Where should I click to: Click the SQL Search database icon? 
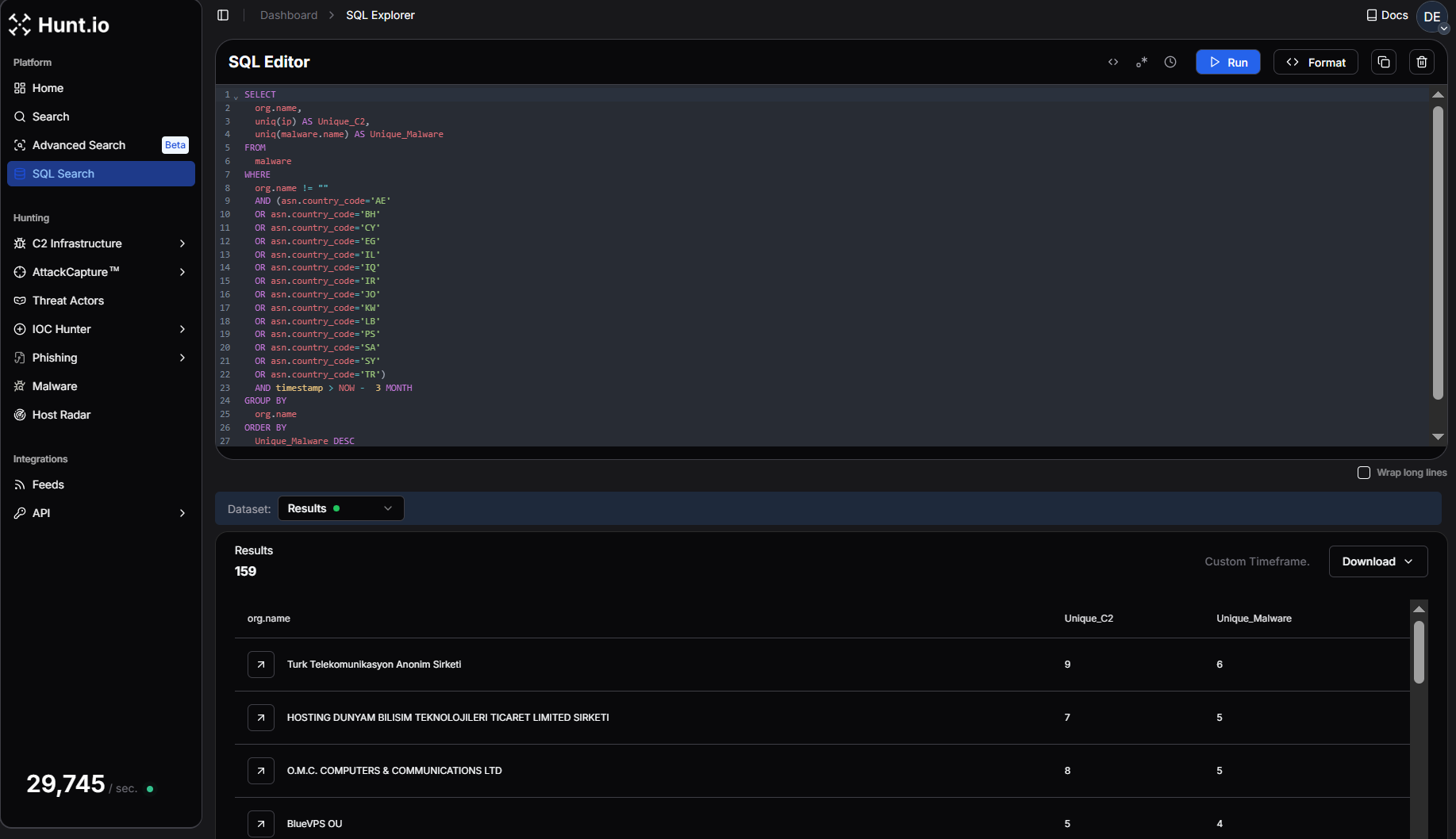click(x=20, y=174)
